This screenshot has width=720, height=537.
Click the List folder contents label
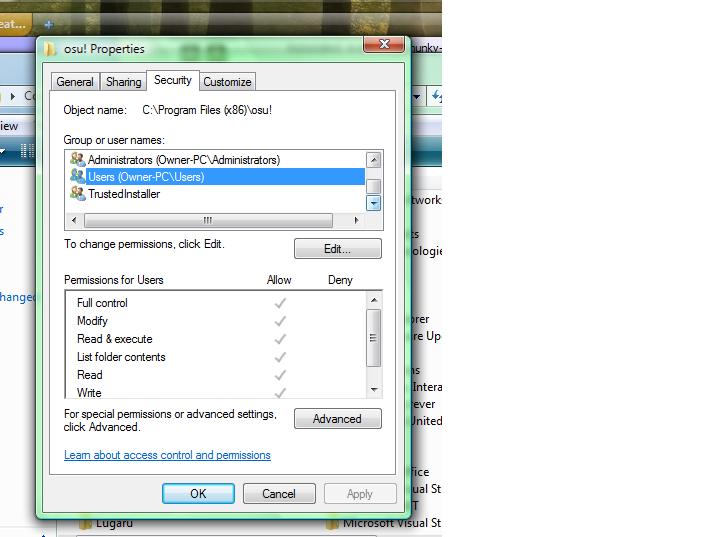coord(121,357)
